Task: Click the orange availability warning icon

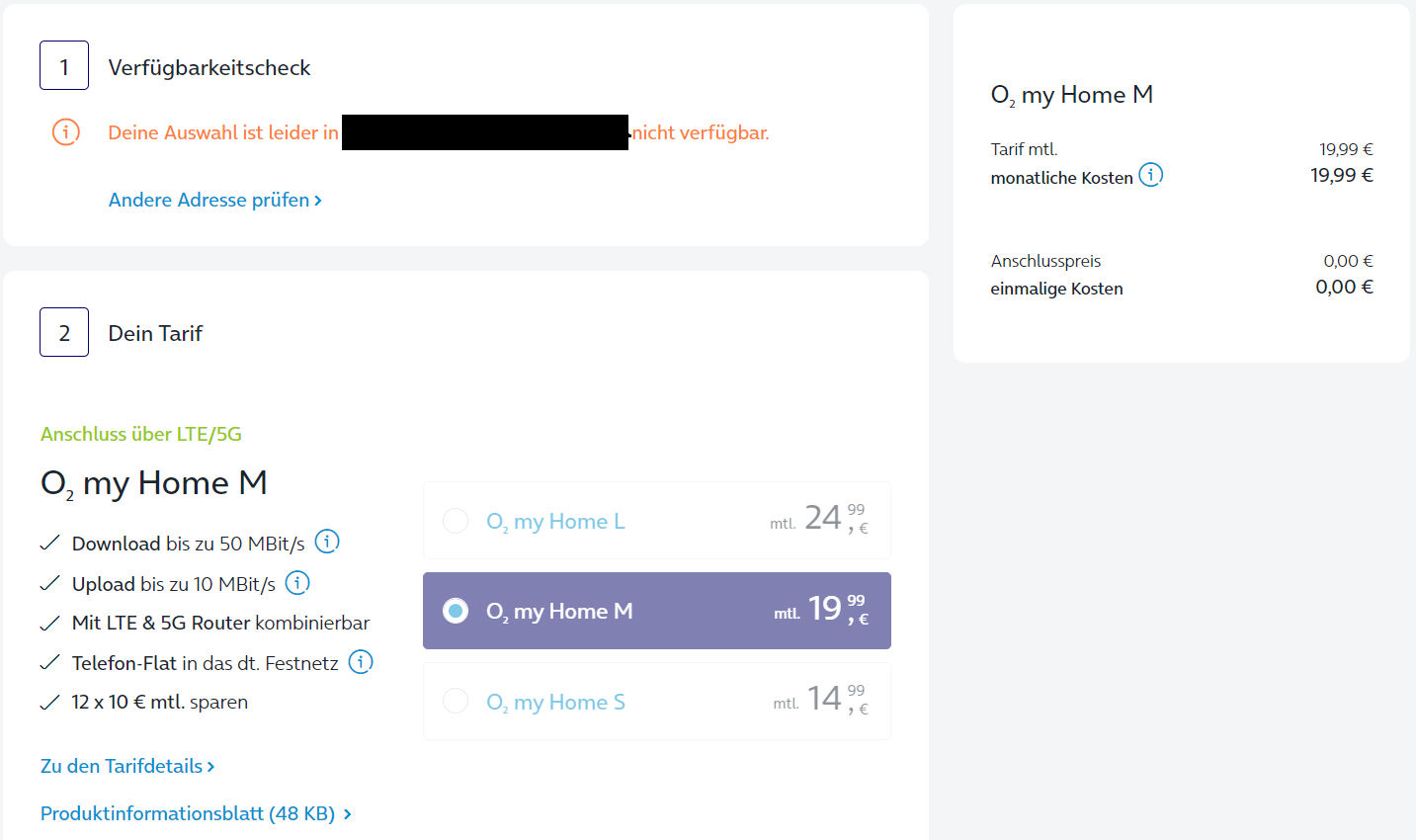Action: 66,131
